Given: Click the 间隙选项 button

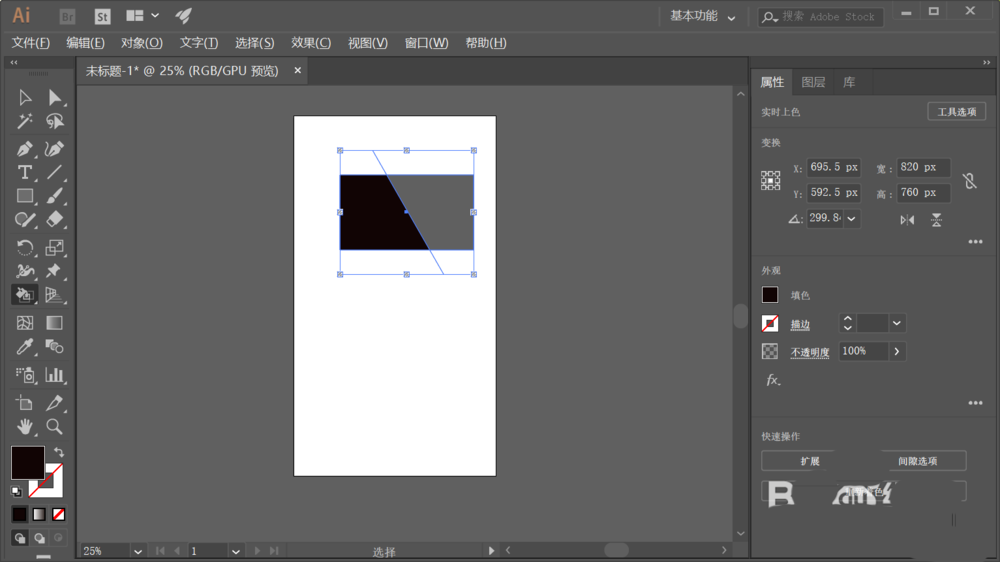Looking at the screenshot, I should pos(918,461).
